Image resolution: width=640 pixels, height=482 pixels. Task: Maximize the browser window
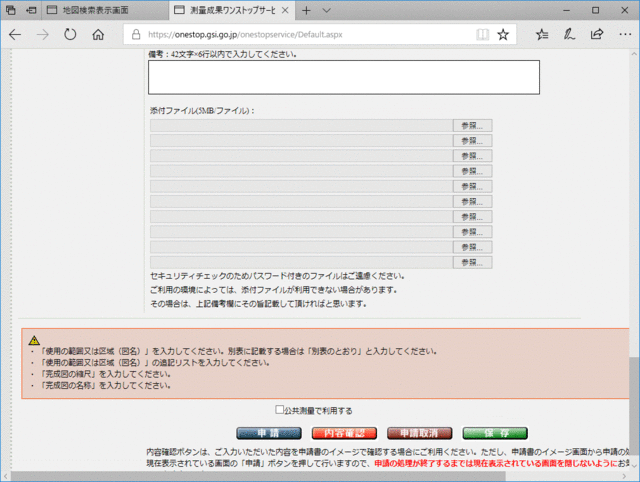[596, 11]
